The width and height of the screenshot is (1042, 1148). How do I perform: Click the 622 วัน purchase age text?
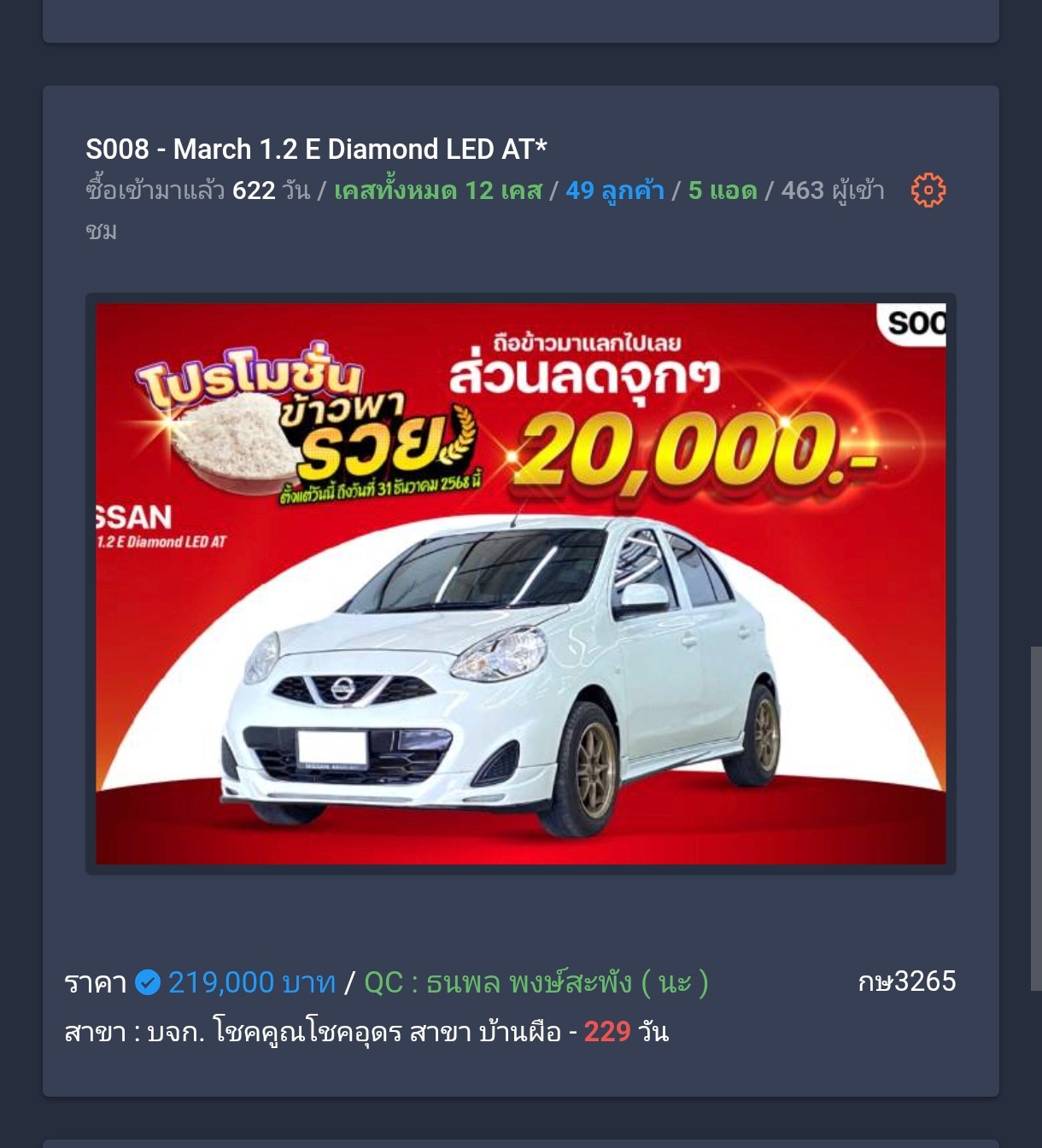[x=271, y=190]
